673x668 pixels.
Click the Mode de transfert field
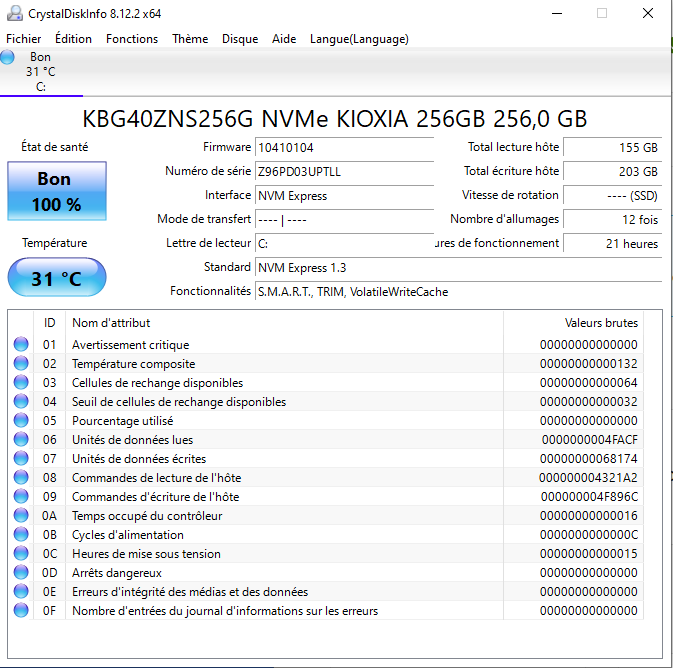344,220
